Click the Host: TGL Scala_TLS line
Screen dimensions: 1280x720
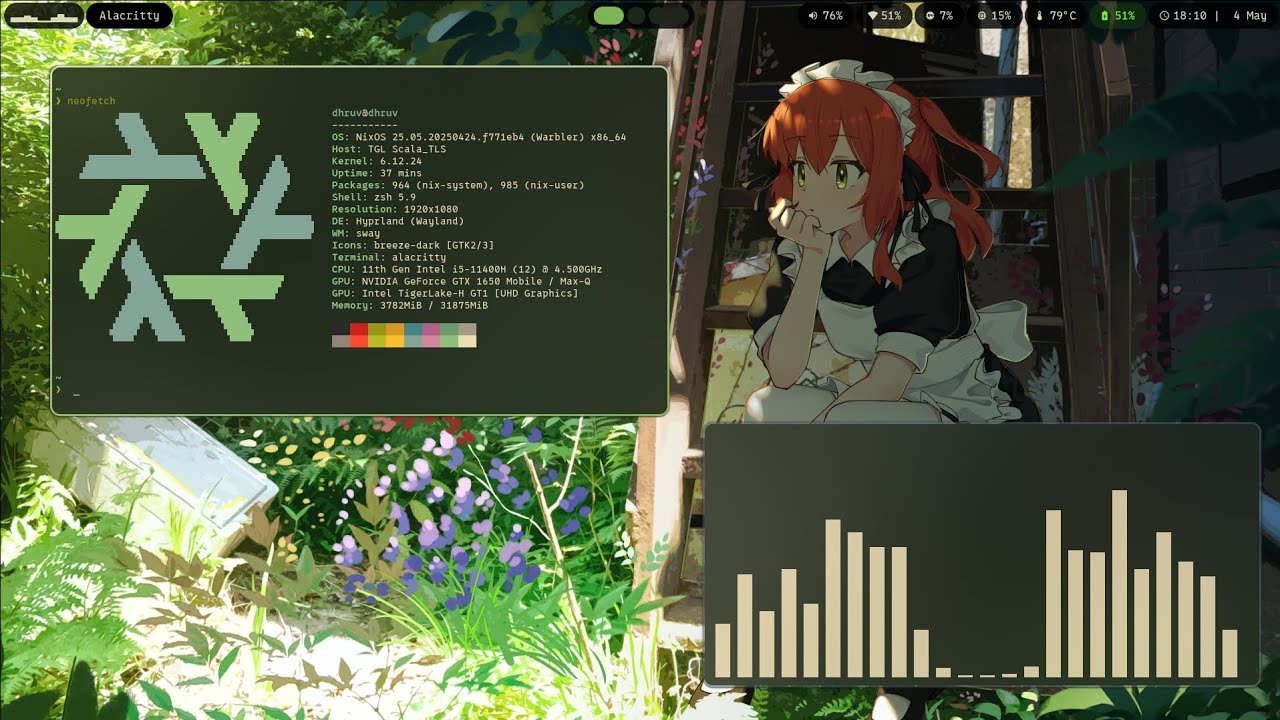(x=389, y=149)
